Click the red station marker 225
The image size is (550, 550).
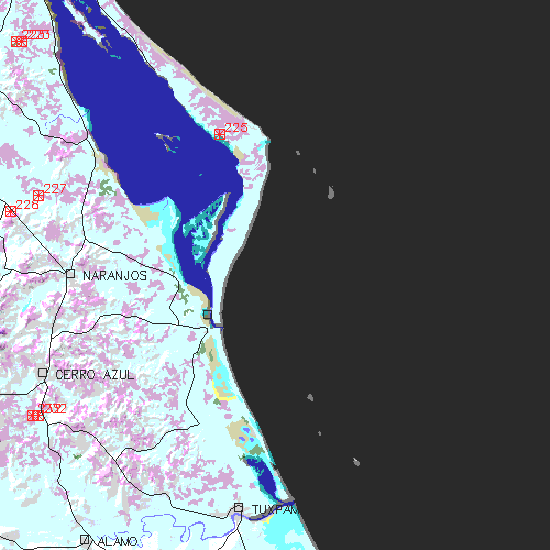[219, 134]
